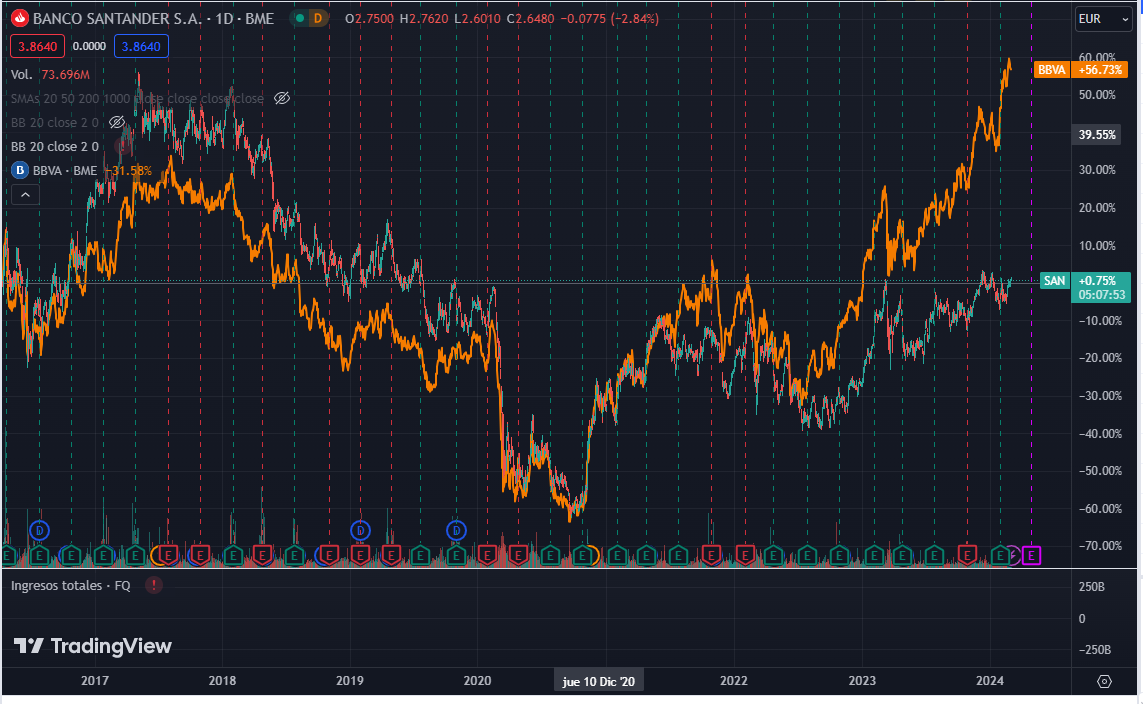
Task: Click the red error icon beside Ingresos totales
Action: [x=153, y=585]
